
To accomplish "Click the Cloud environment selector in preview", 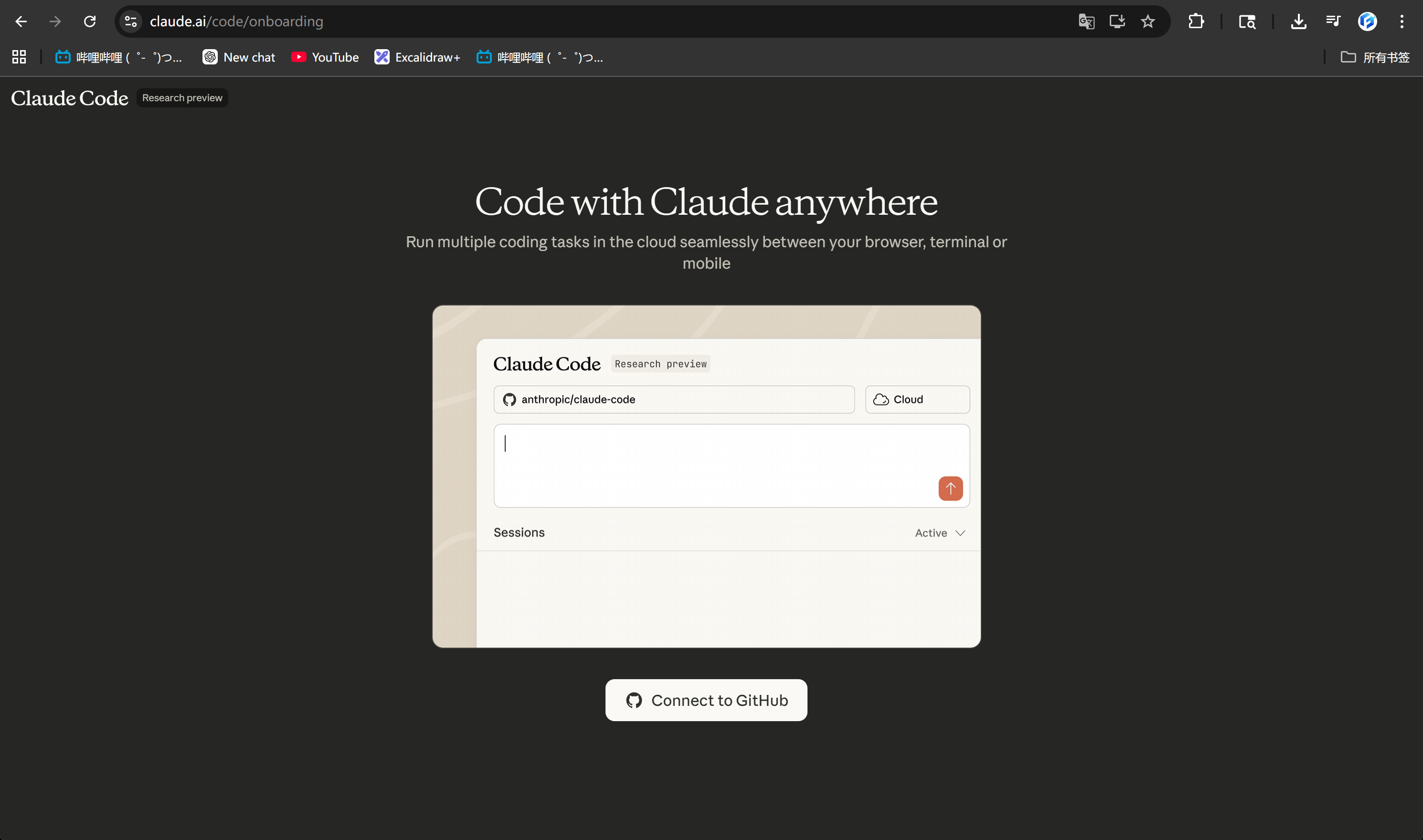I will pos(917,399).
